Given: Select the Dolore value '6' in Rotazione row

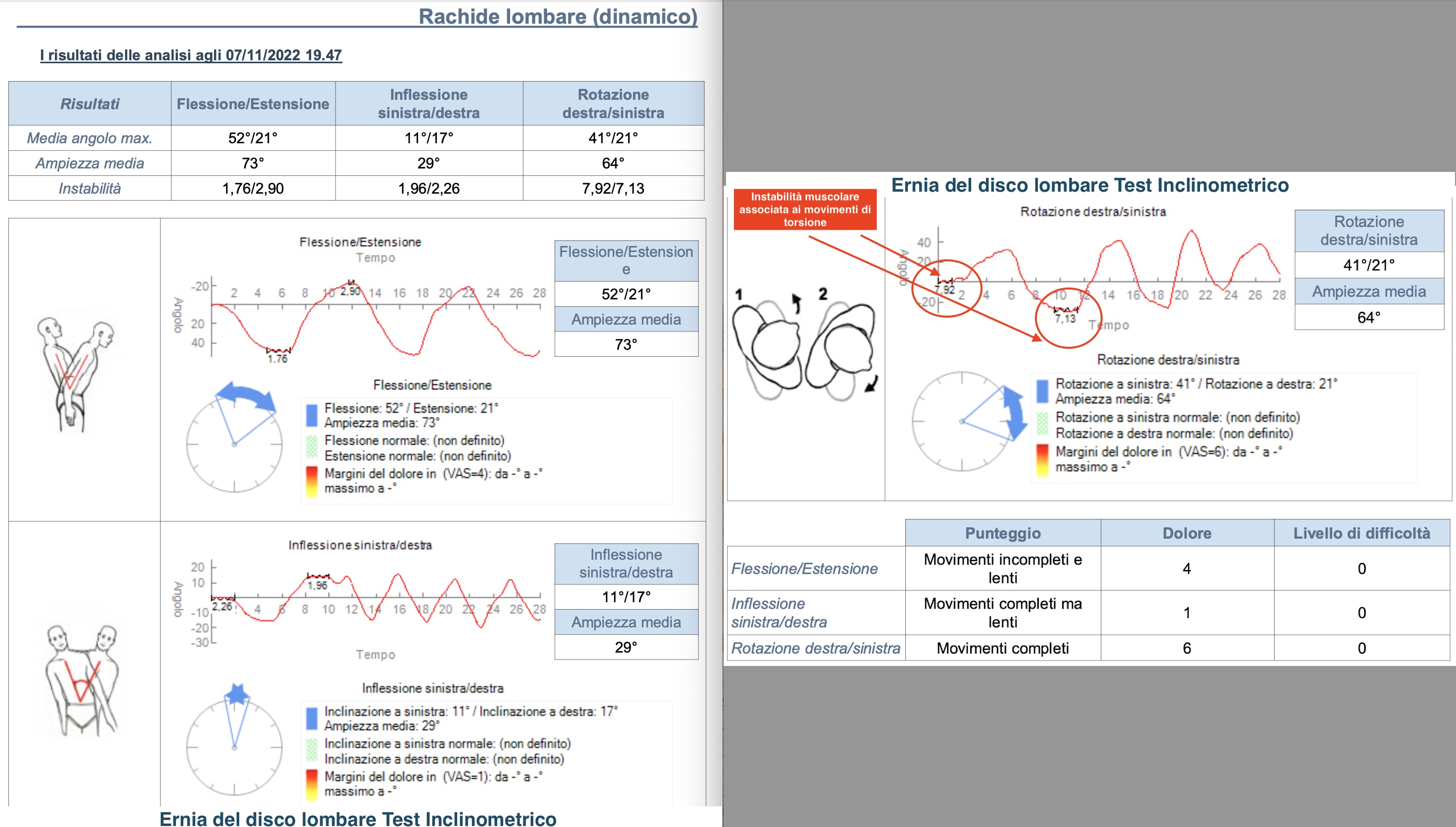Looking at the screenshot, I should click(x=1187, y=648).
